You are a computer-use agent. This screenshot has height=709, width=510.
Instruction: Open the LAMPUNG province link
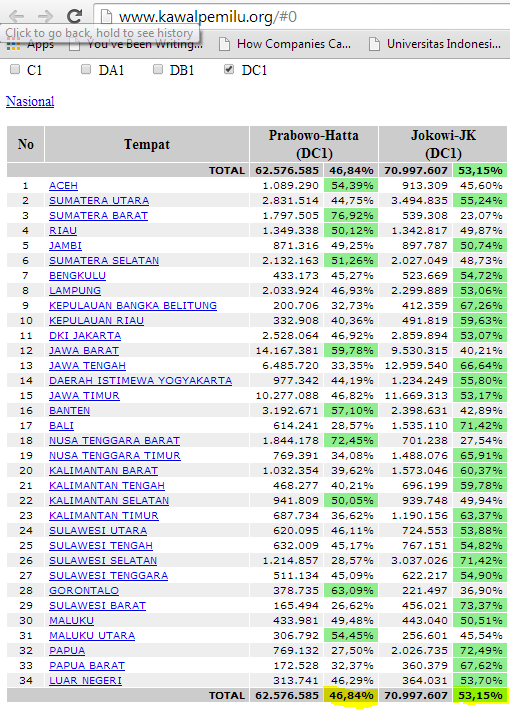click(75, 290)
